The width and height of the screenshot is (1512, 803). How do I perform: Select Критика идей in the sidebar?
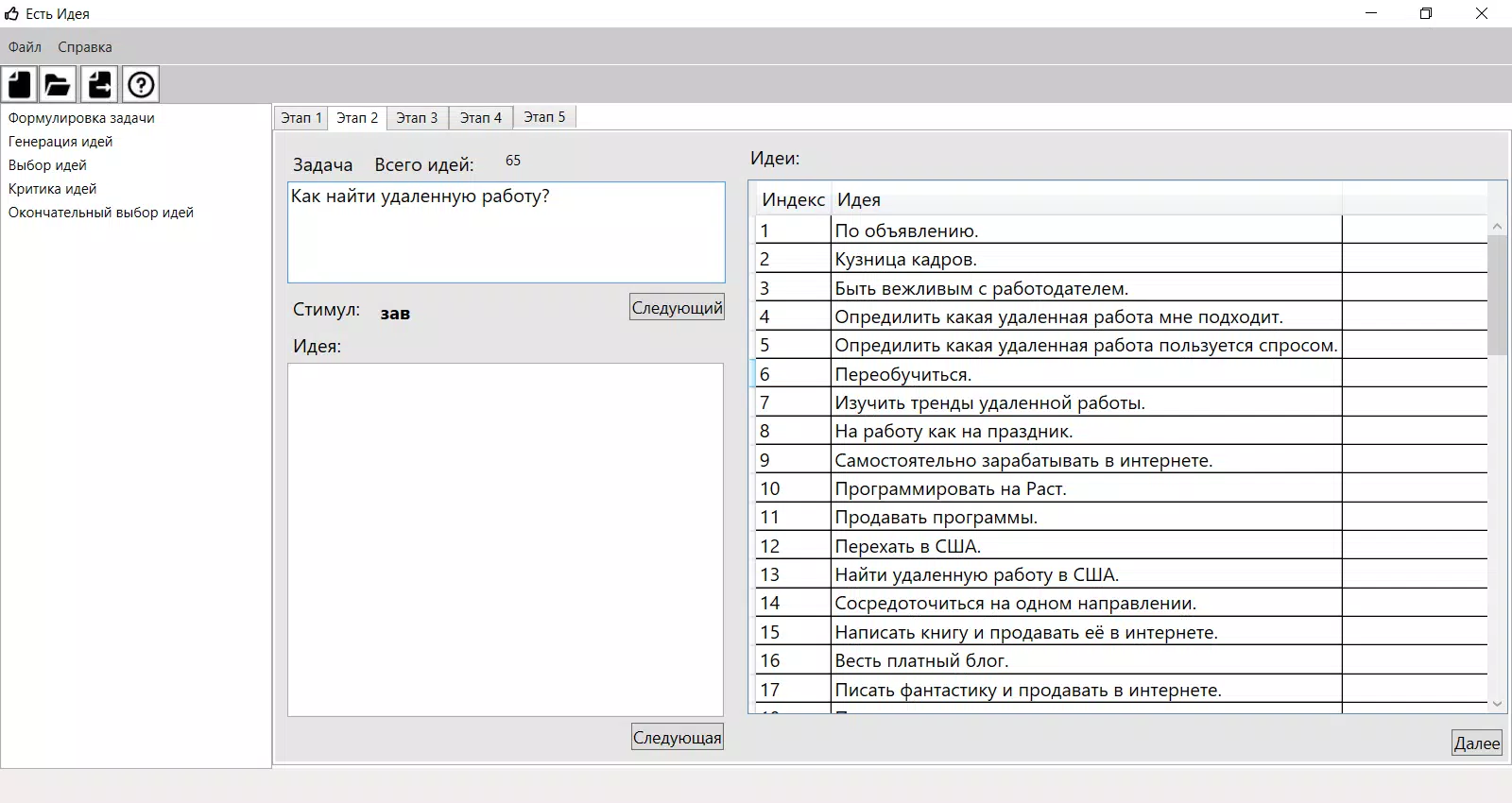click(52, 189)
